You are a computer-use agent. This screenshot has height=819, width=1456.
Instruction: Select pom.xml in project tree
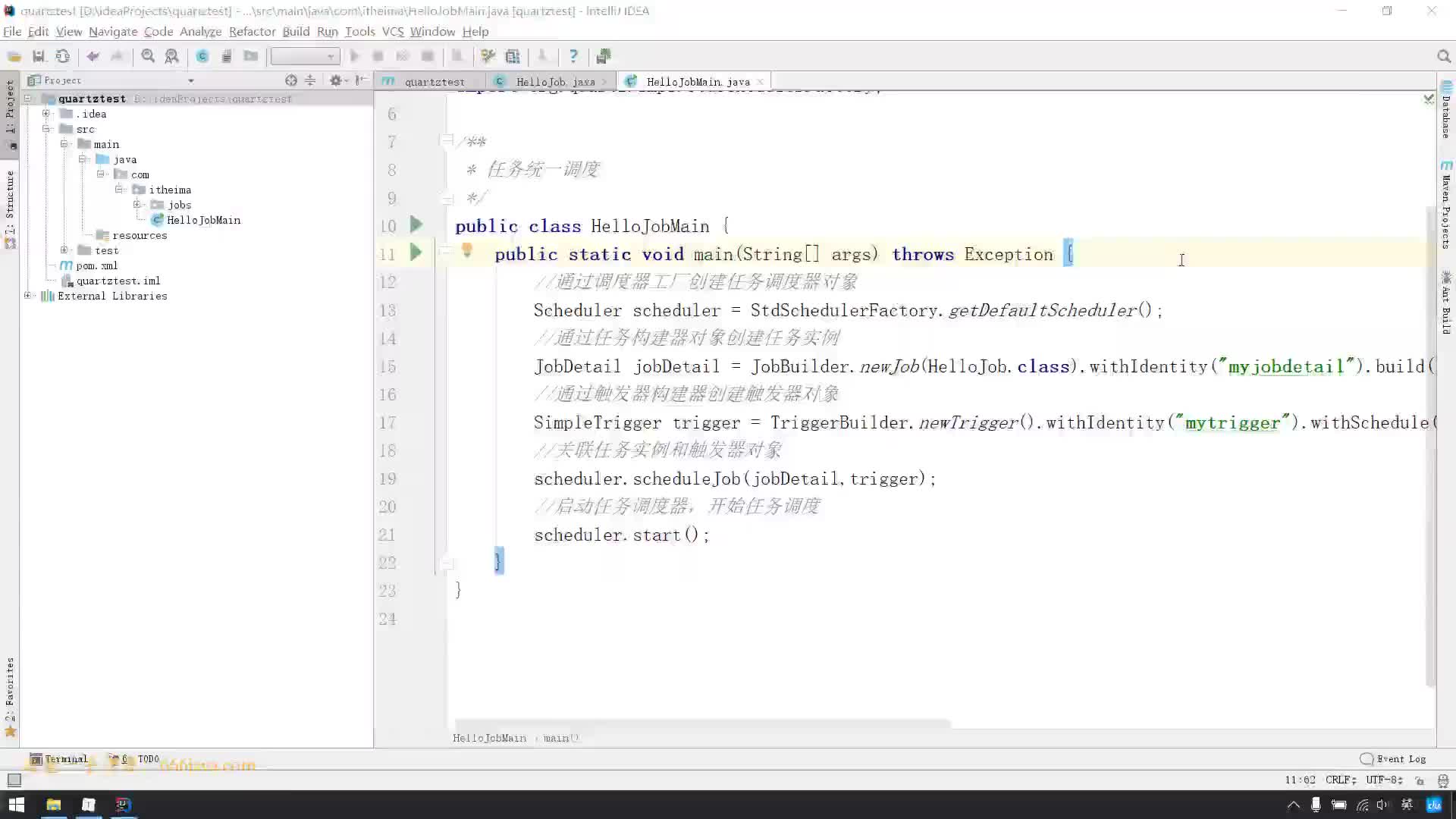(96, 265)
